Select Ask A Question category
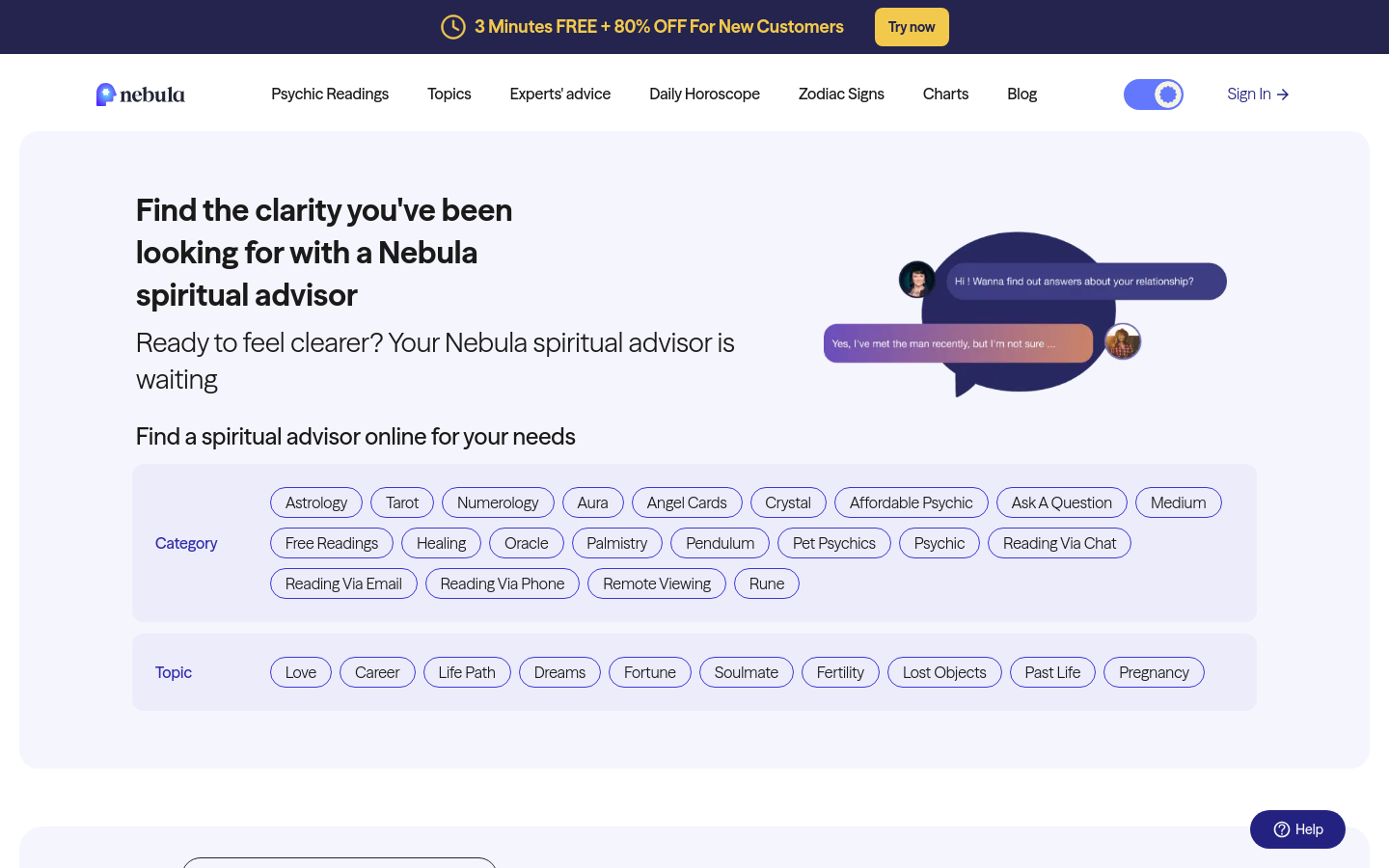This screenshot has height=868, width=1389. click(x=1062, y=502)
